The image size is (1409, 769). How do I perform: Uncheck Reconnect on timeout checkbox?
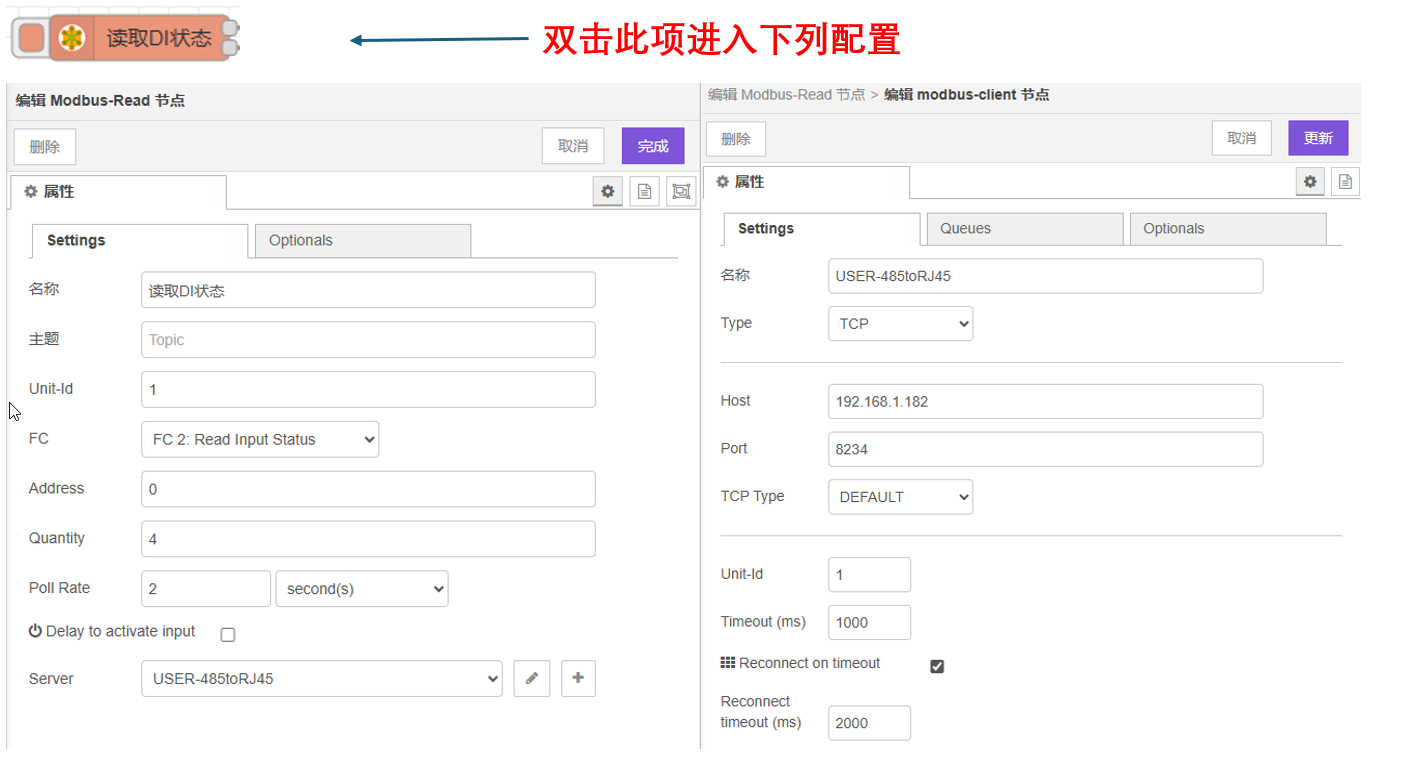click(x=937, y=666)
